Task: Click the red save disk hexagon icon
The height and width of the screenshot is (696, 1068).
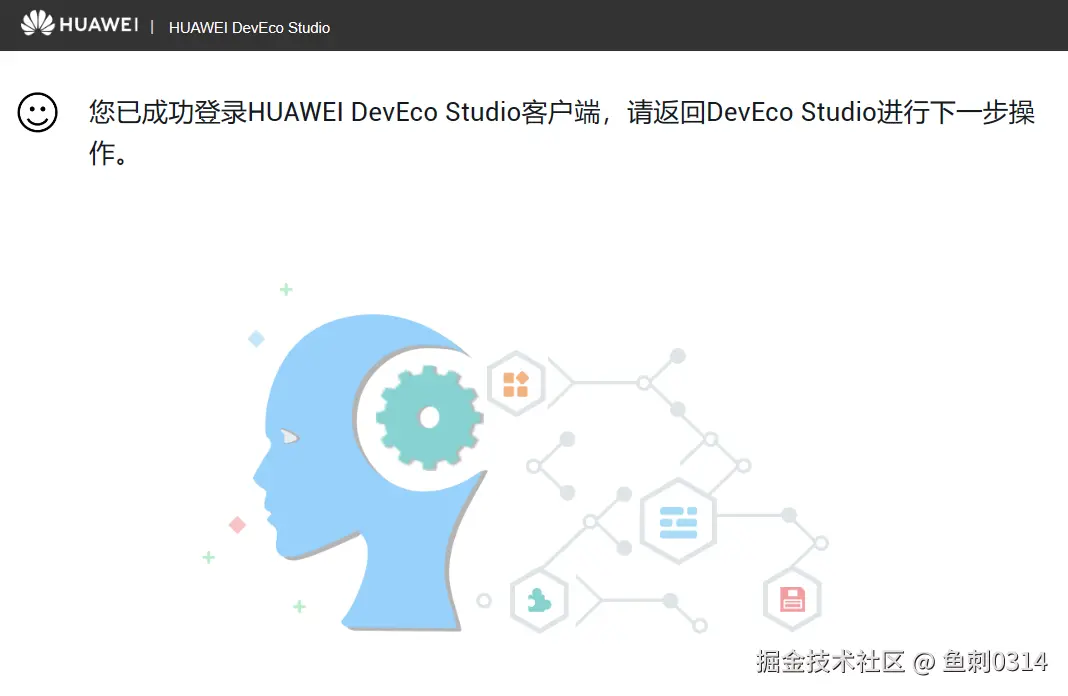Action: coord(792,599)
